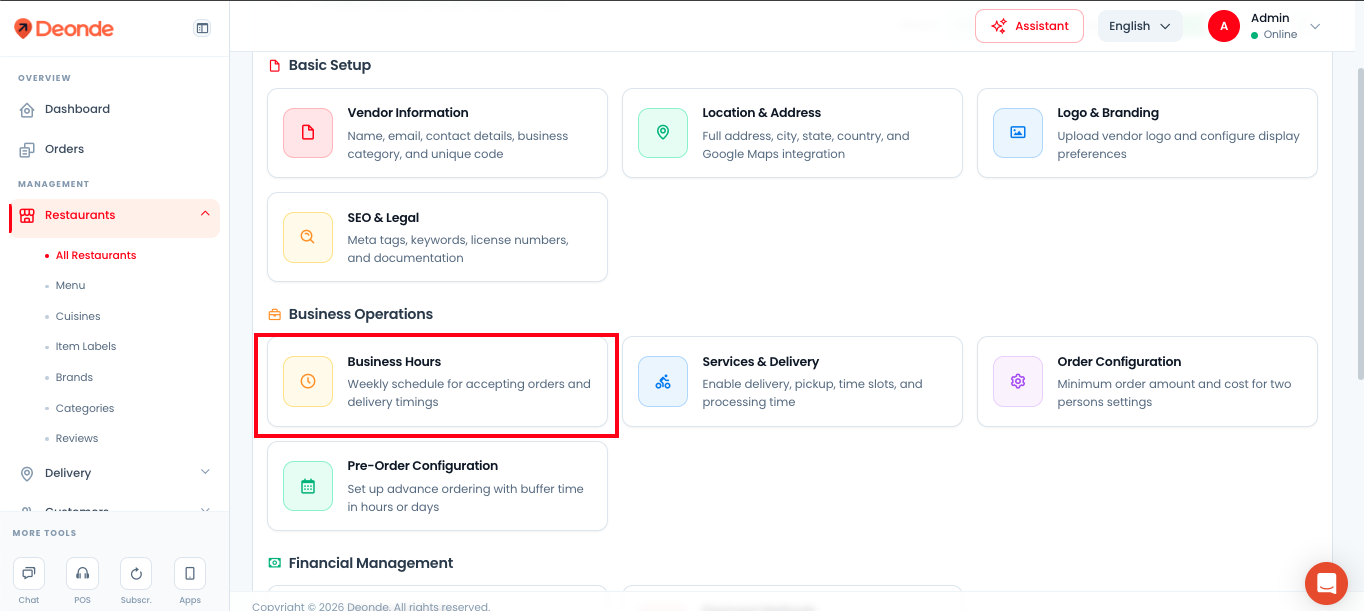Open the Subscr. refresh icon

tap(136, 573)
